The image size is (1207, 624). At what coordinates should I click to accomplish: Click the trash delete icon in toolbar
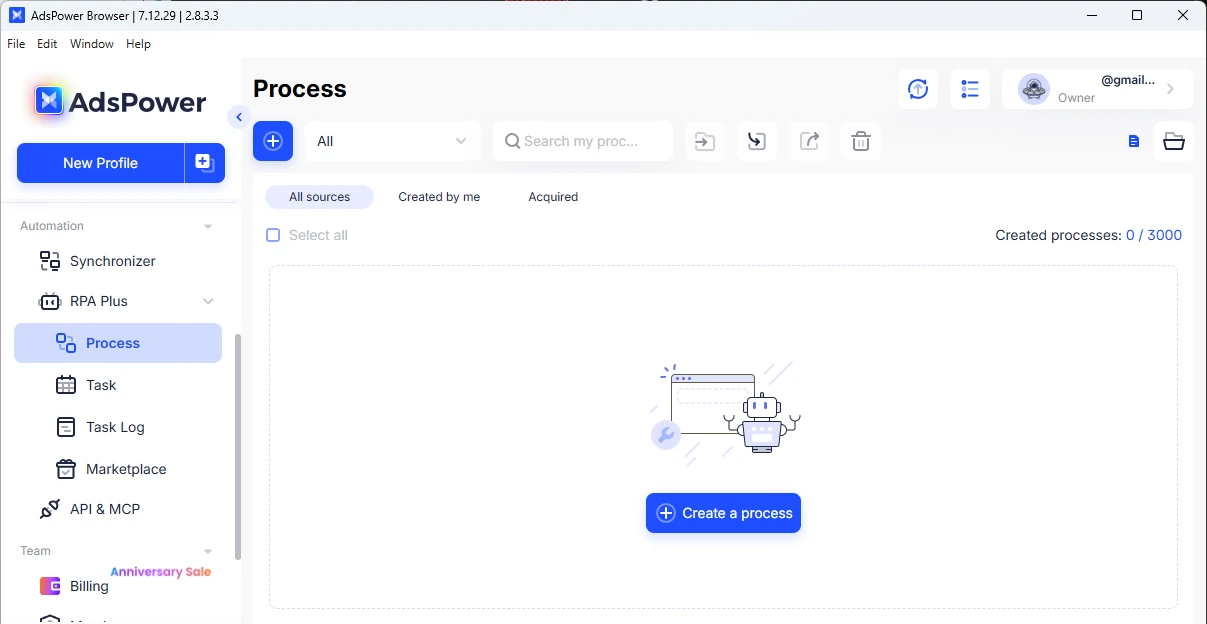pos(860,141)
